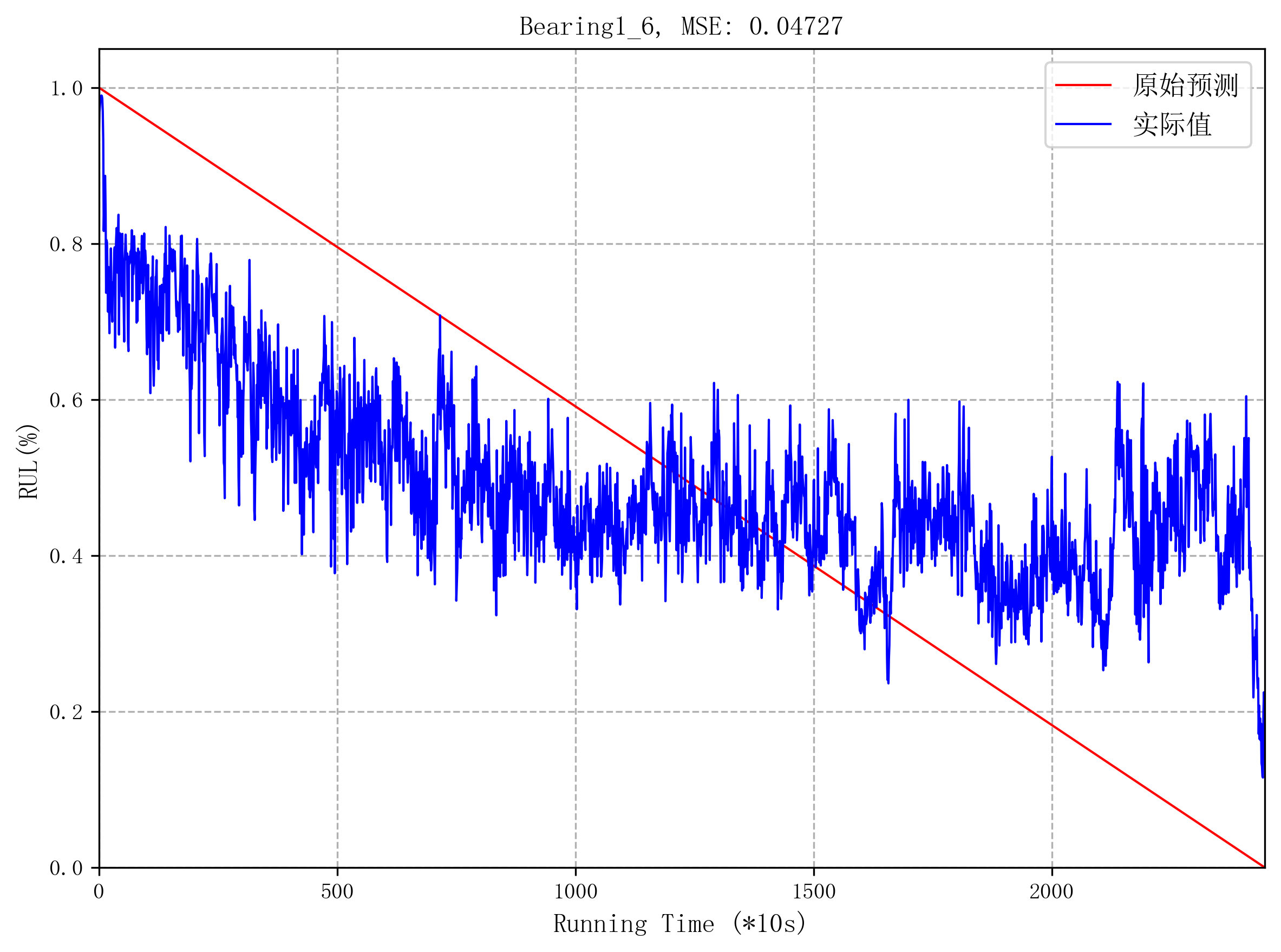Click y-axis tick label '0.0'
1281x952 pixels.
click(x=66, y=869)
